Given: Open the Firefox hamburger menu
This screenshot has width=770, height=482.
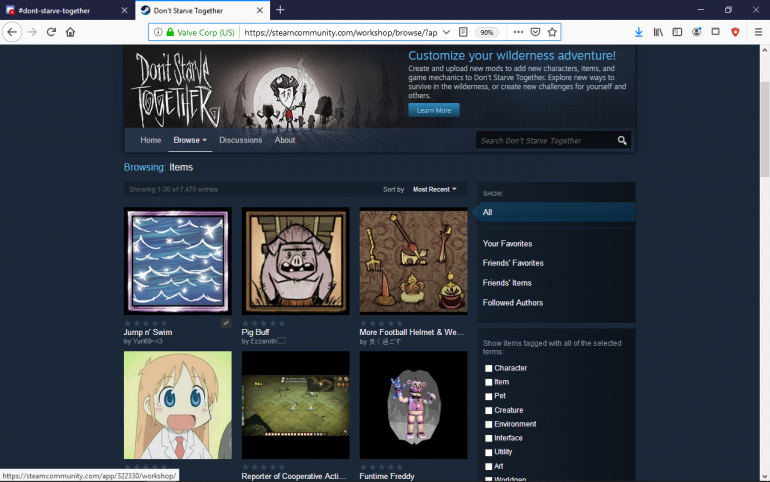Looking at the screenshot, I should (x=758, y=32).
